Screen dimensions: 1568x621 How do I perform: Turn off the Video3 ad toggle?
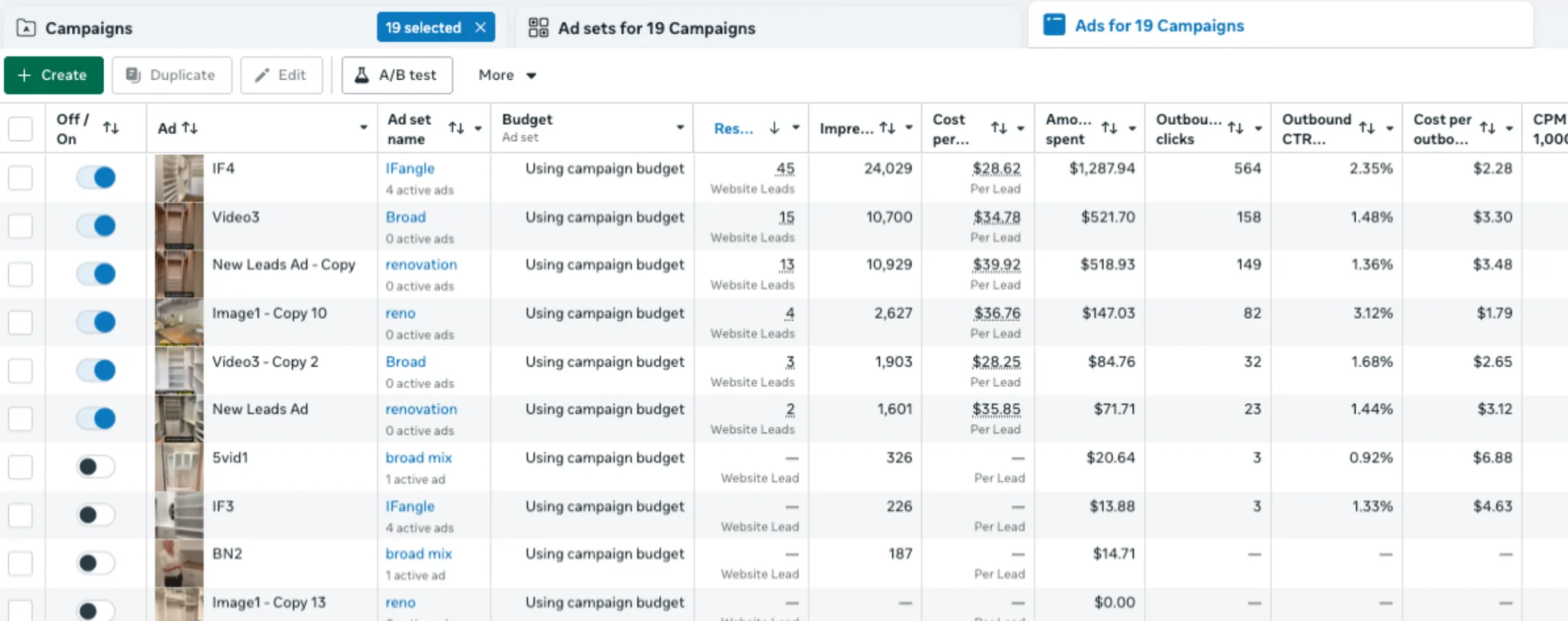click(96, 226)
